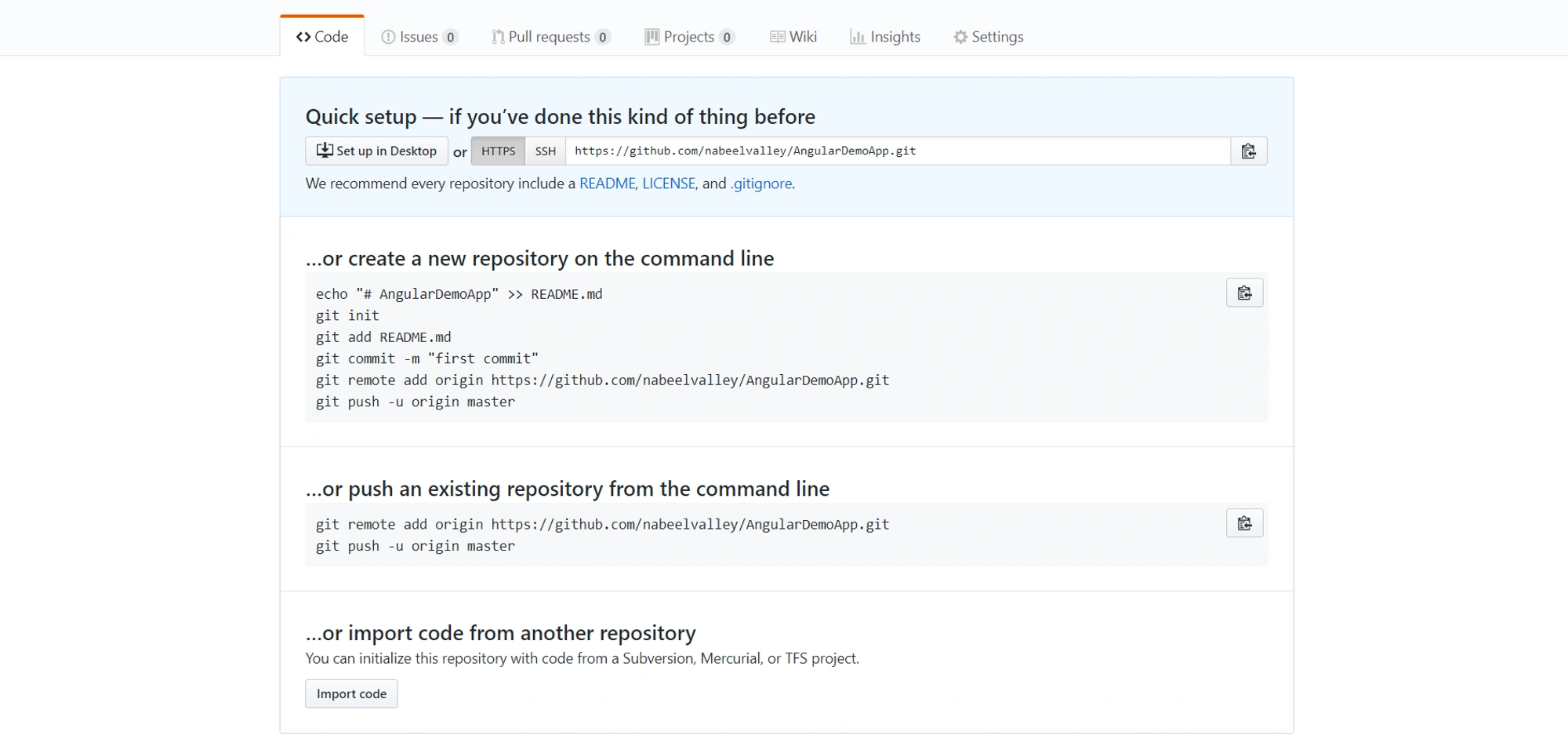Image resolution: width=1568 pixels, height=746 pixels.
Task: Click the Pull requests icon
Action: [498, 37]
